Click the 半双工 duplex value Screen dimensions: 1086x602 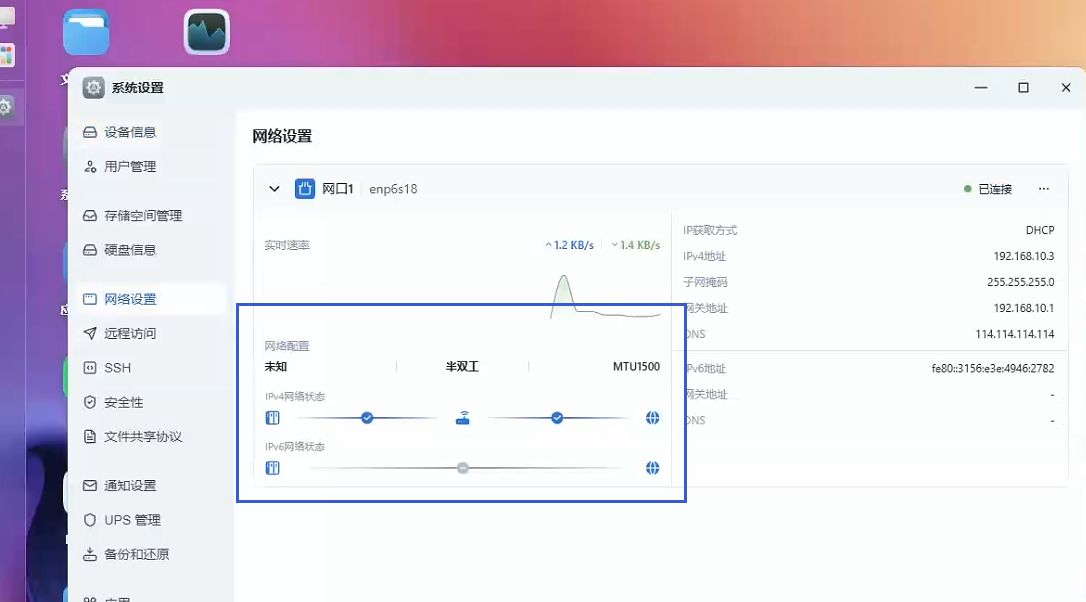462,366
